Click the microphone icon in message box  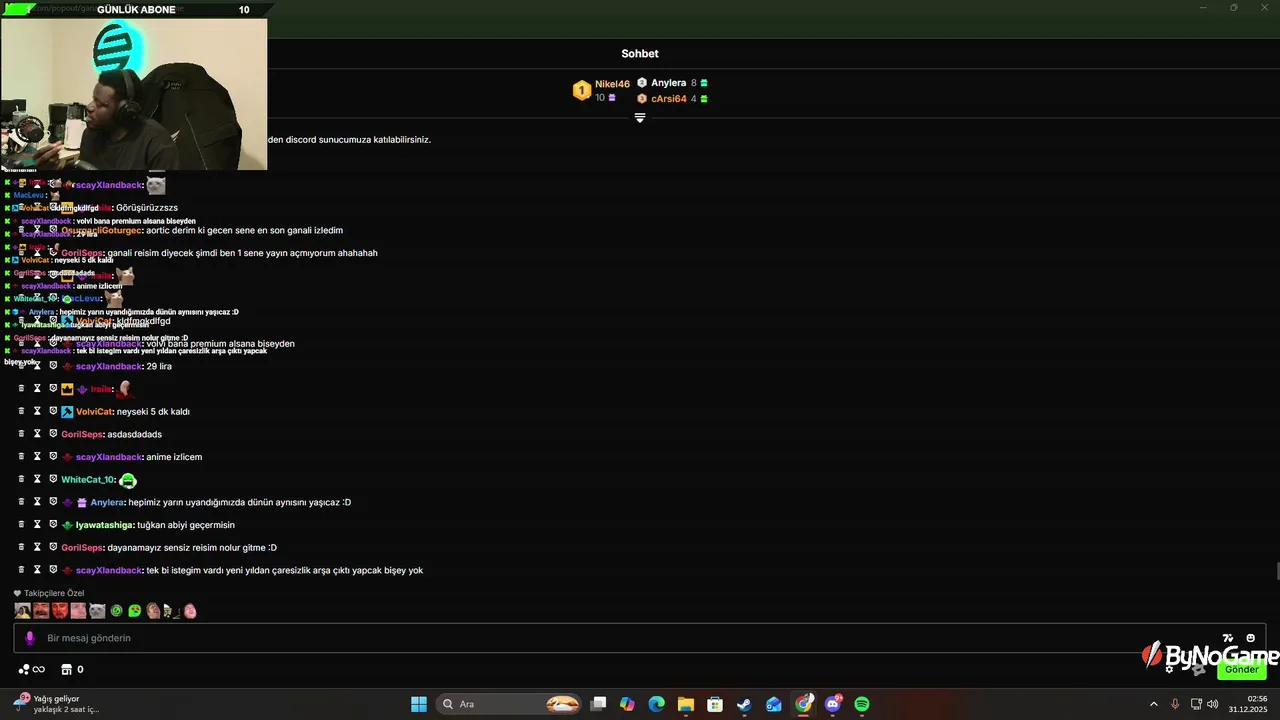[x=29, y=638]
